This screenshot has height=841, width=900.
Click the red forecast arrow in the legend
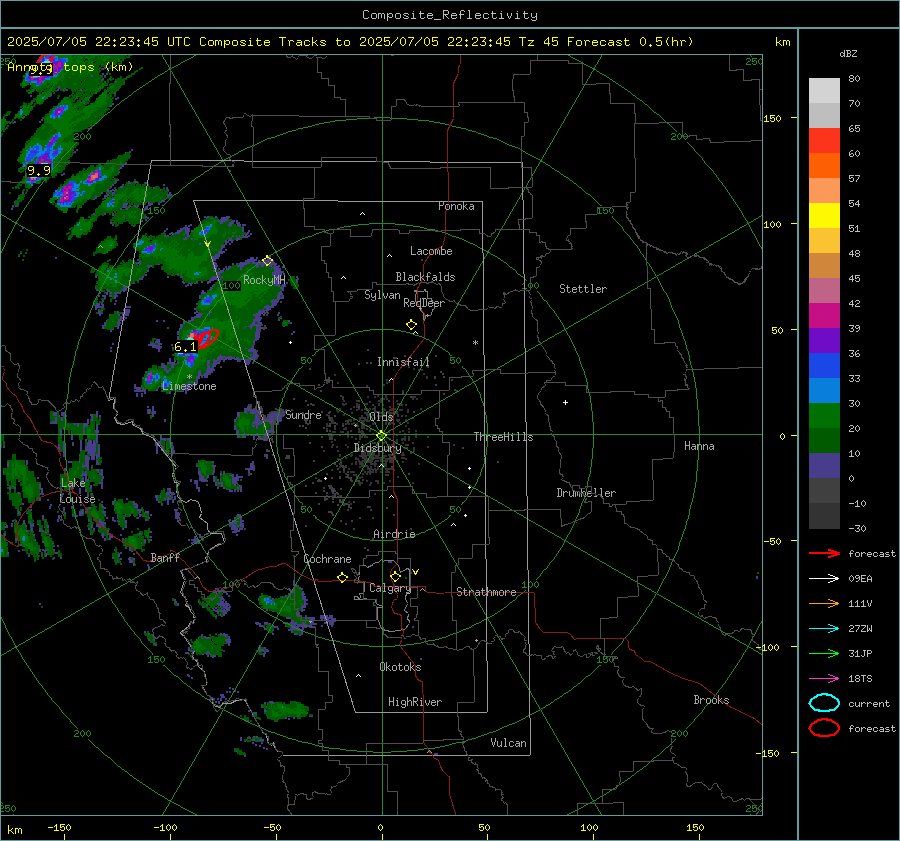click(824, 553)
